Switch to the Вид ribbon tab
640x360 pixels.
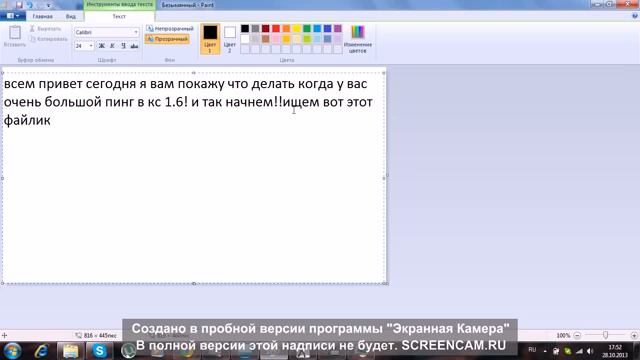71,16
